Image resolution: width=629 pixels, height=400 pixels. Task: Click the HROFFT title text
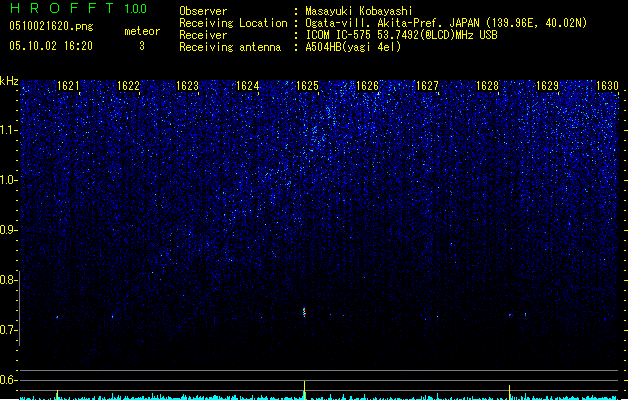point(62,8)
